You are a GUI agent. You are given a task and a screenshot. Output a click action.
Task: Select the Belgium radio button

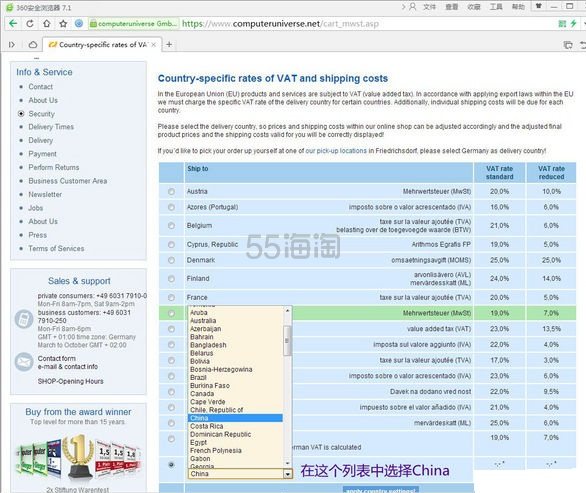[x=171, y=225]
